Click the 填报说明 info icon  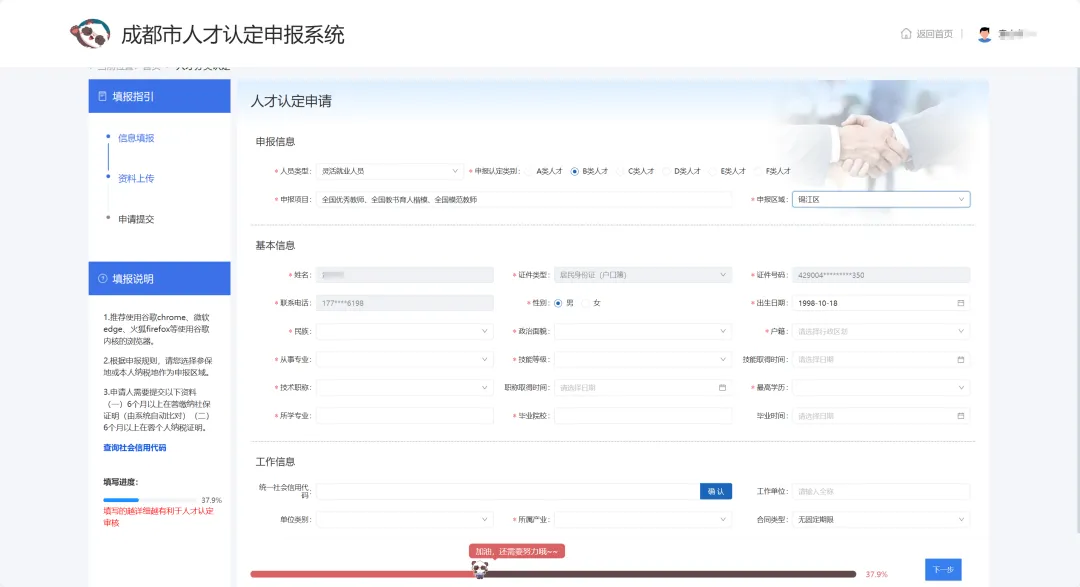click(102, 279)
